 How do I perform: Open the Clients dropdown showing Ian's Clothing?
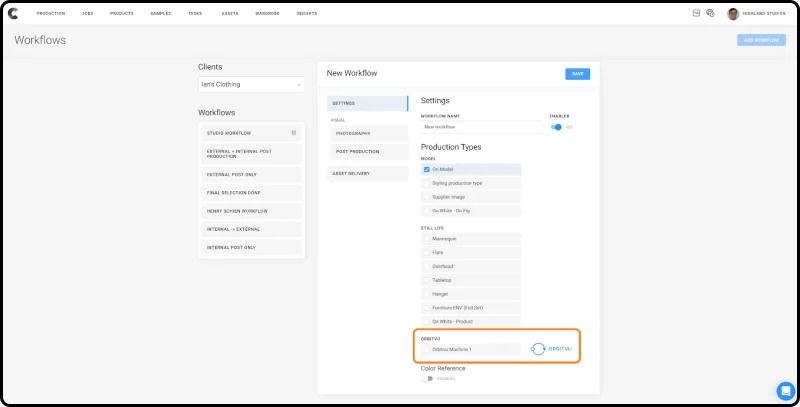coord(251,85)
